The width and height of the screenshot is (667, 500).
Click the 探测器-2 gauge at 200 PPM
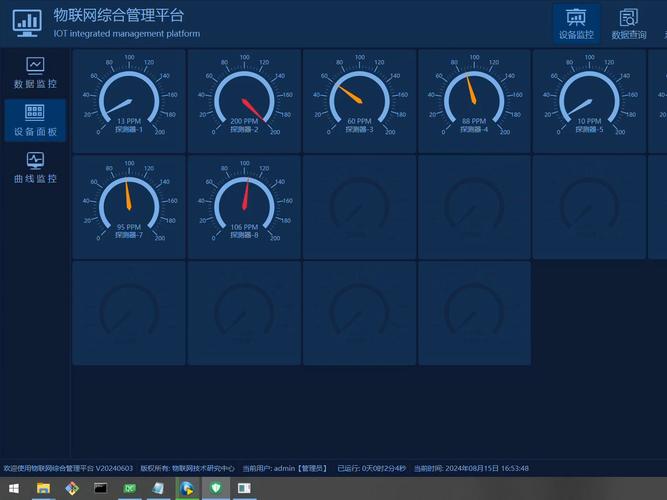244,100
